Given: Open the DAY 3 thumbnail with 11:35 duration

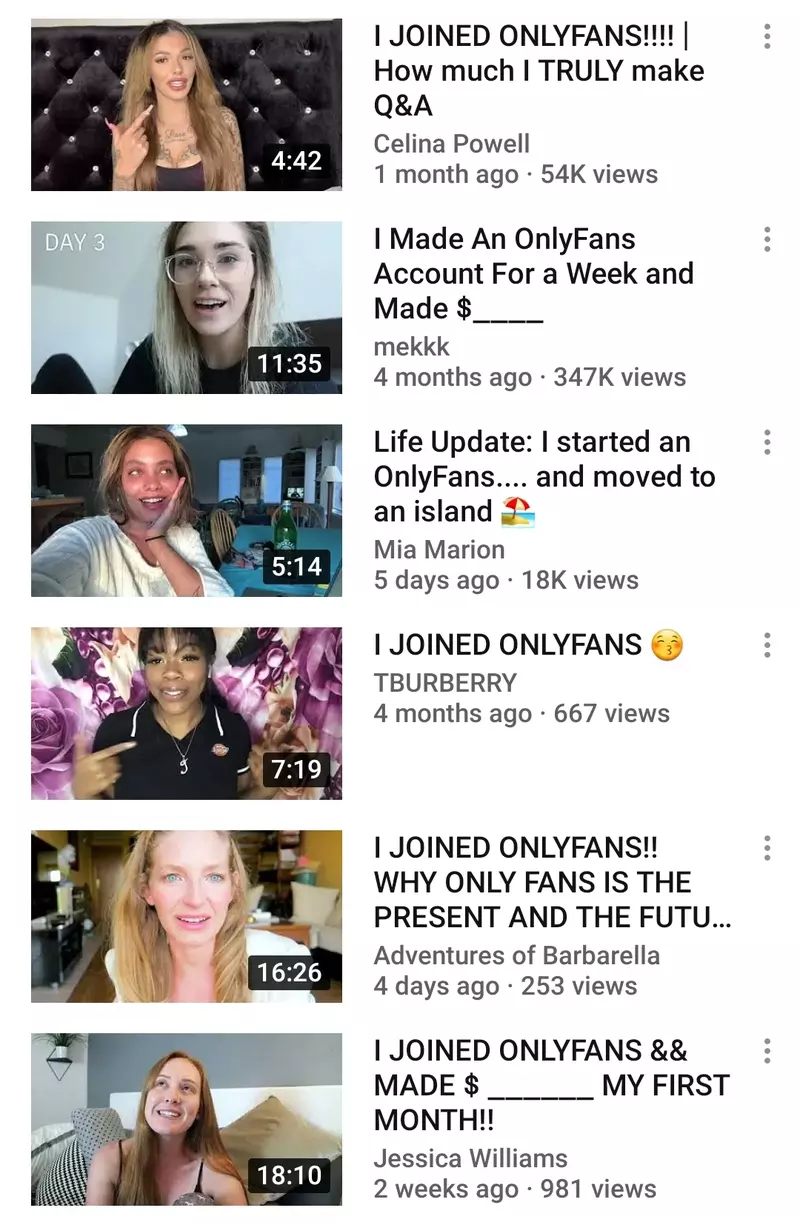Looking at the screenshot, I should pyautogui.click(x=187, y=307).
